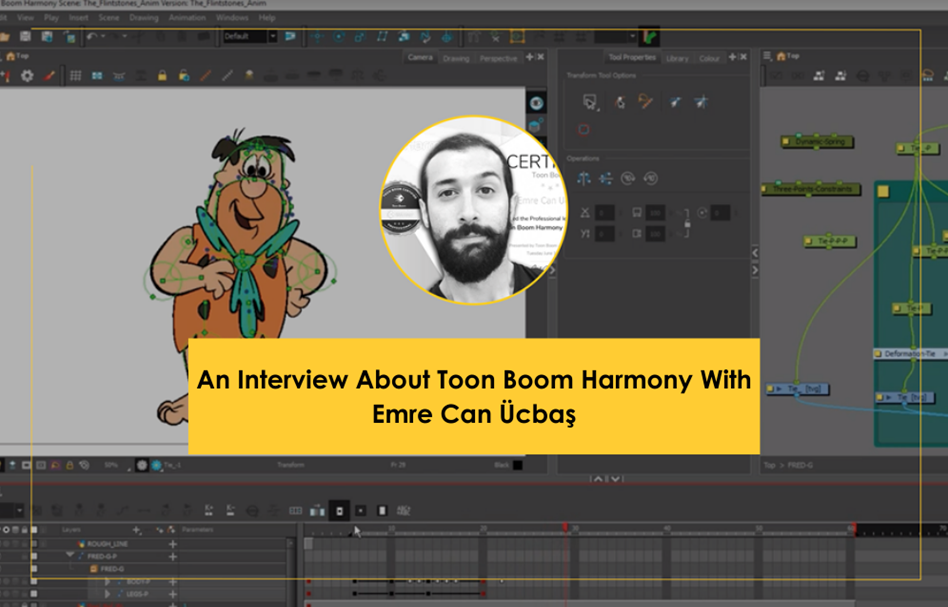Select the Library tab

pyautogui.click(x=677, y=58)
